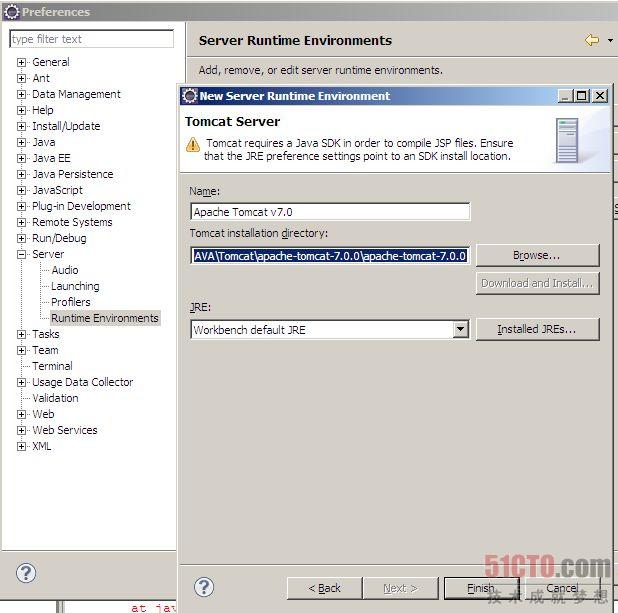Select the Web Services label

click(65, 430)
